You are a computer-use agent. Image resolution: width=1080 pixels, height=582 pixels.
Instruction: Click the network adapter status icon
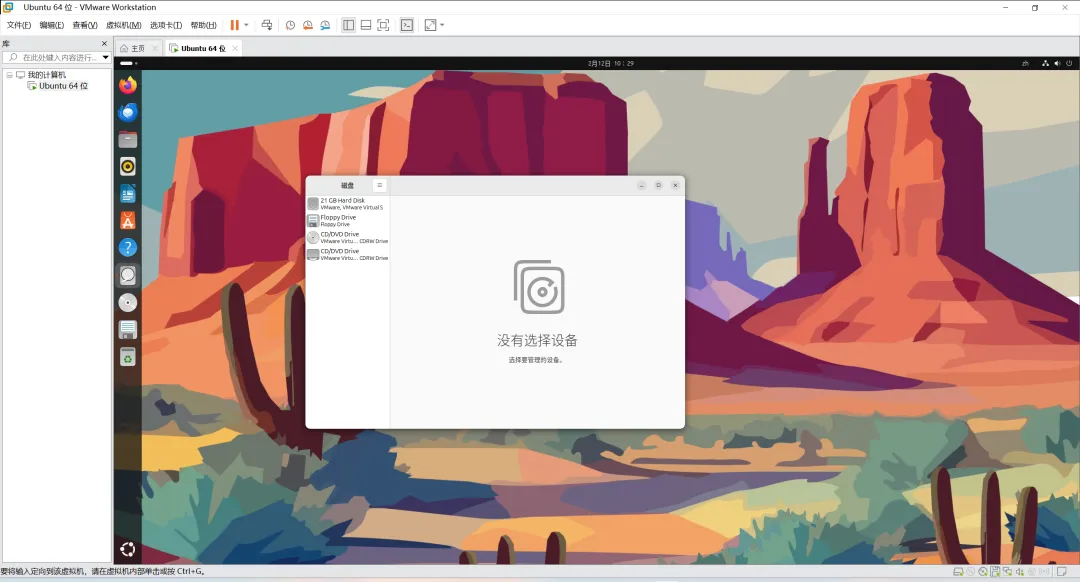pyautogui.click(x=1007, y=572)
